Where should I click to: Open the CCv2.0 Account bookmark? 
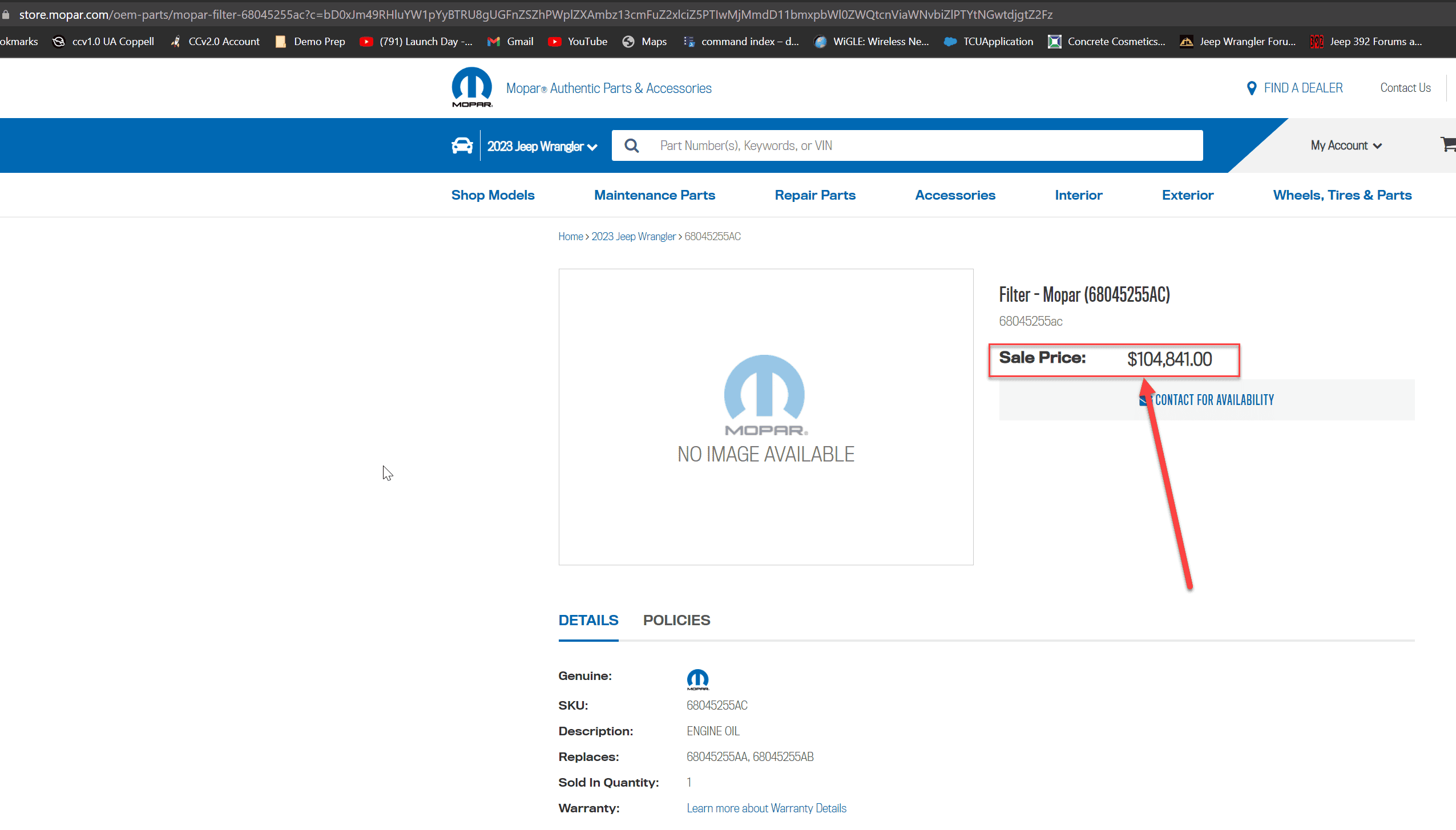215,42
